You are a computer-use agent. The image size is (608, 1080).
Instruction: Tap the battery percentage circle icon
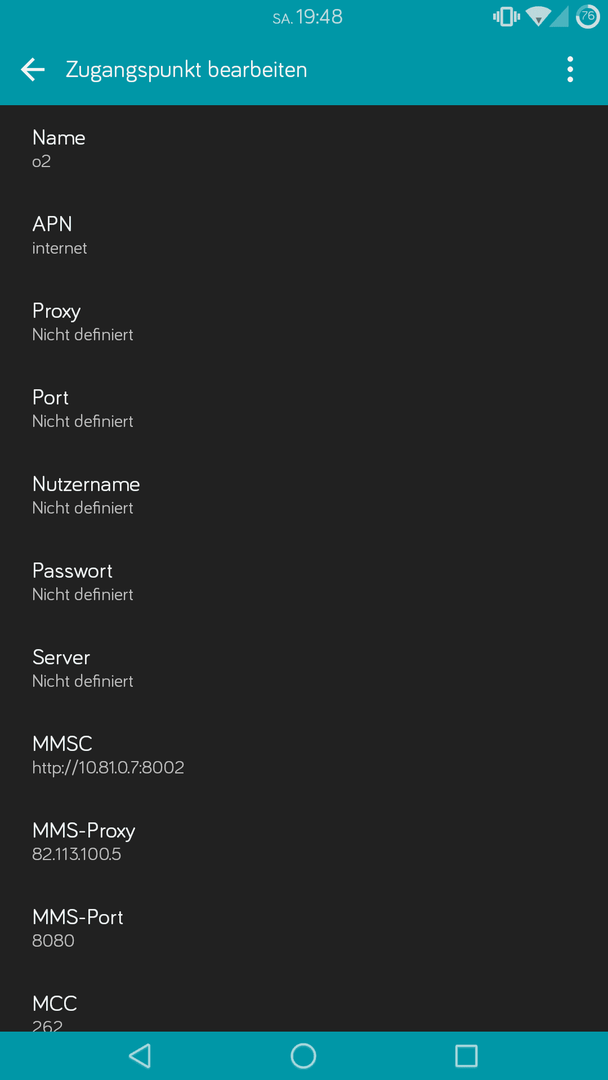(x=587, y=17)
